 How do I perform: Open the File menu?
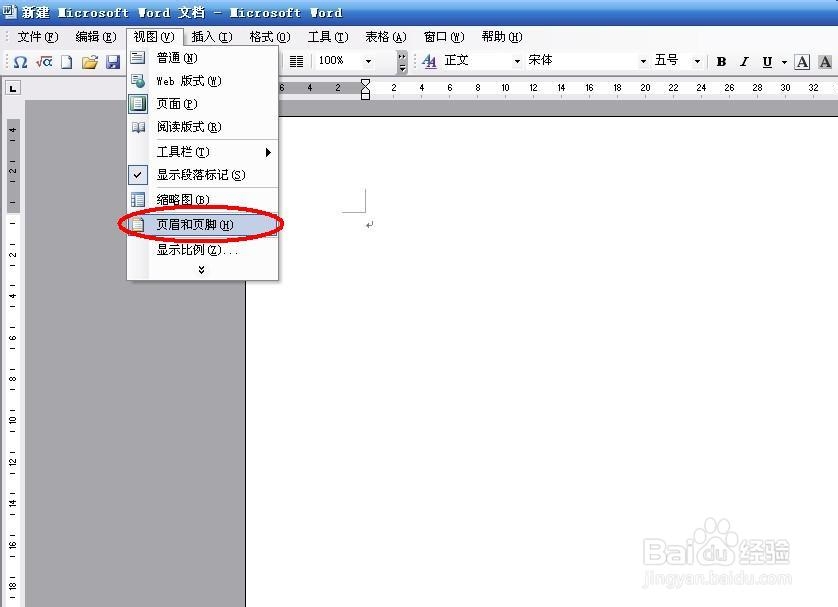(x=37, y=37)
